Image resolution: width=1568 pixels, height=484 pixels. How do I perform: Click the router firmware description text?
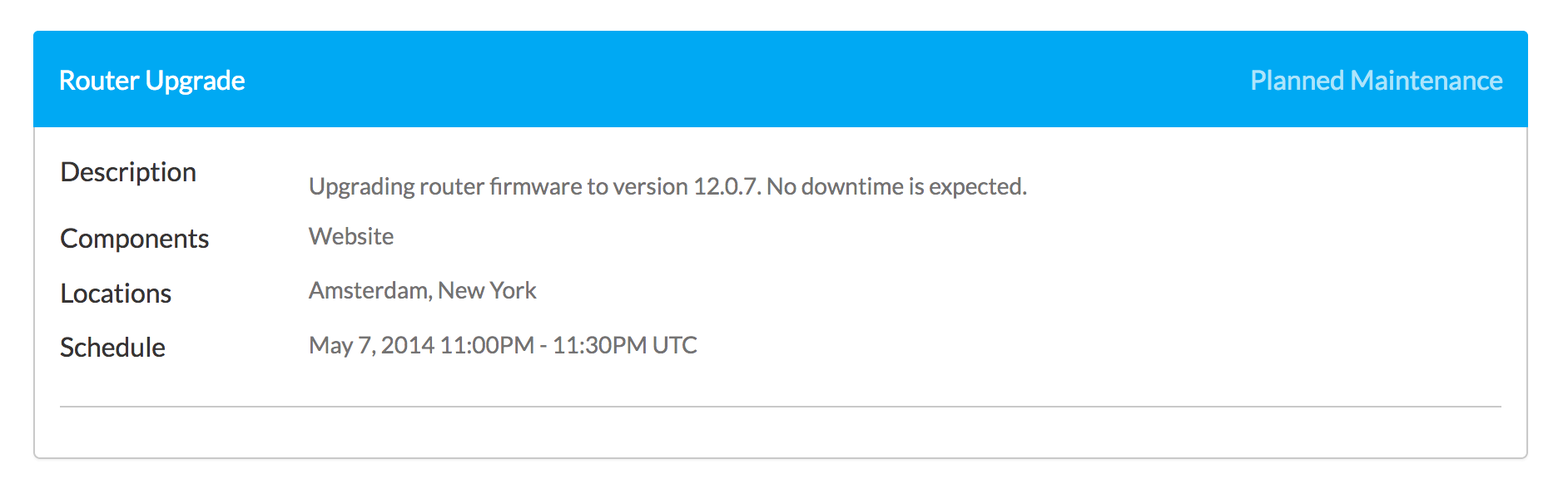pyautogui.click(x=667, y=186)
